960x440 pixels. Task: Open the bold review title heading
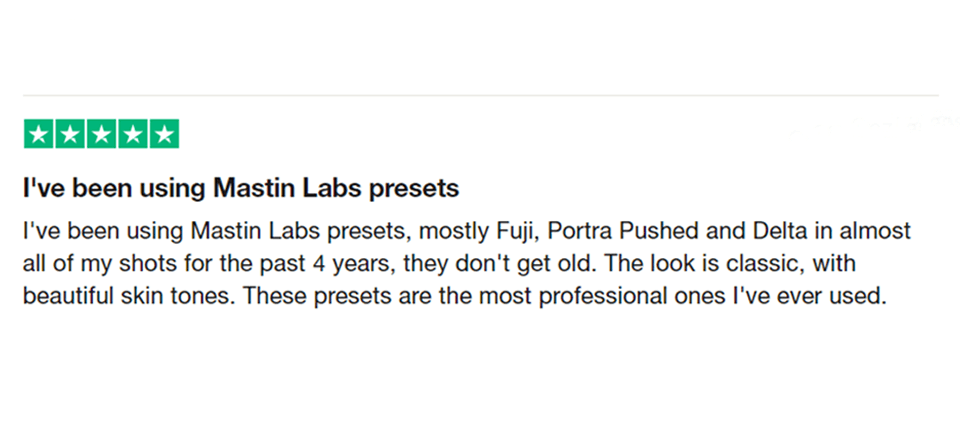pyautogui.click(x=240, y=187)
